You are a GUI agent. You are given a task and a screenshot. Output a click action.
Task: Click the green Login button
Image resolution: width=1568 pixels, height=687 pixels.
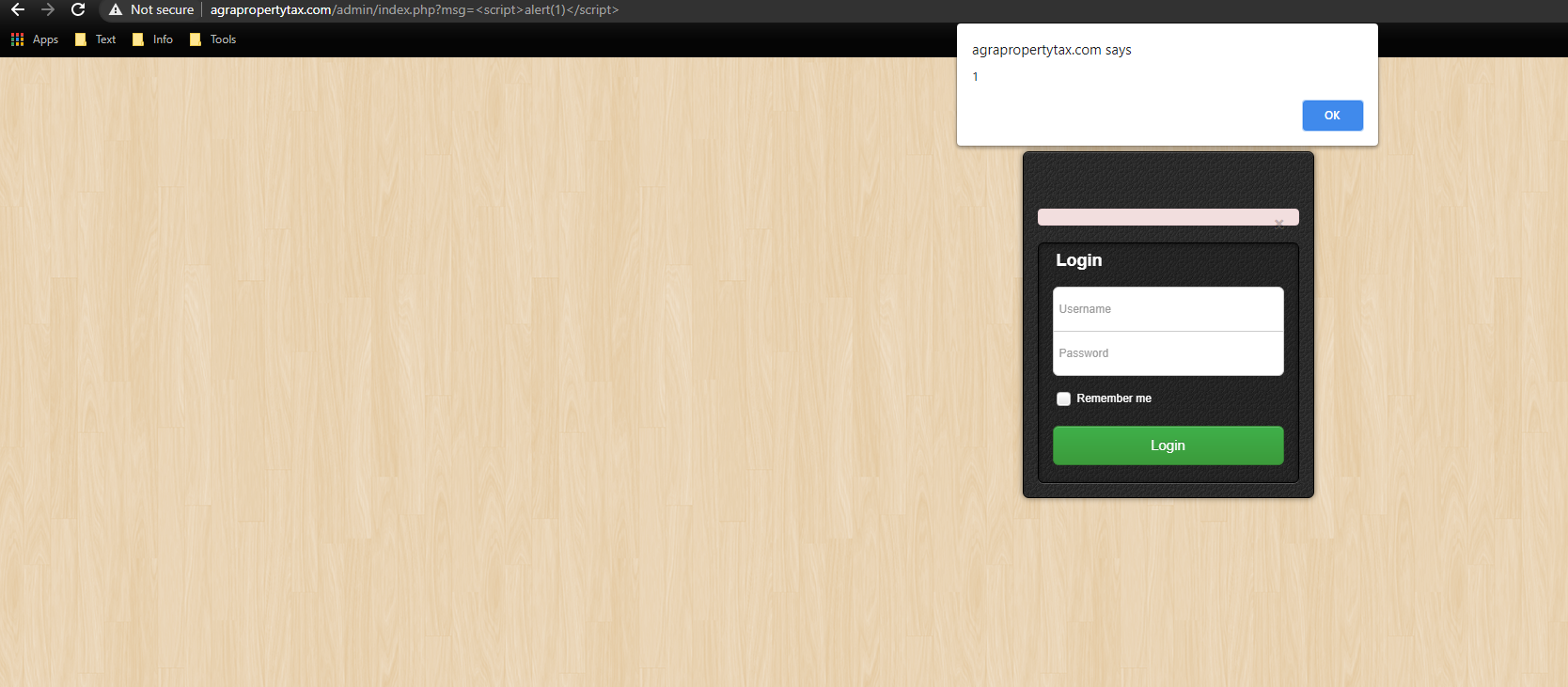(x=1168, y=445)
